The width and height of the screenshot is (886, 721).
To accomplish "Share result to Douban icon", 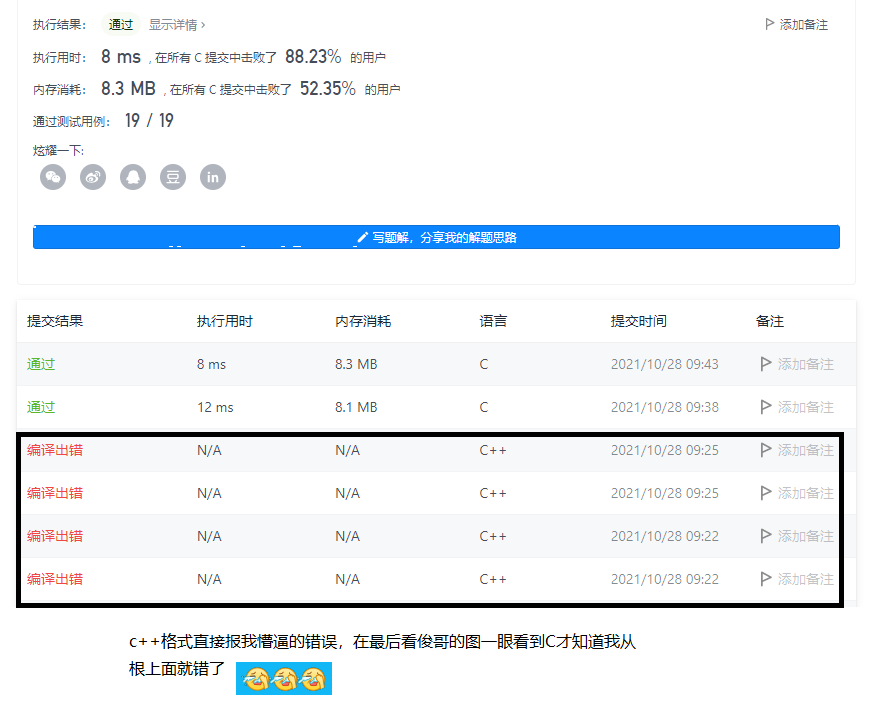I will (173, 177).
